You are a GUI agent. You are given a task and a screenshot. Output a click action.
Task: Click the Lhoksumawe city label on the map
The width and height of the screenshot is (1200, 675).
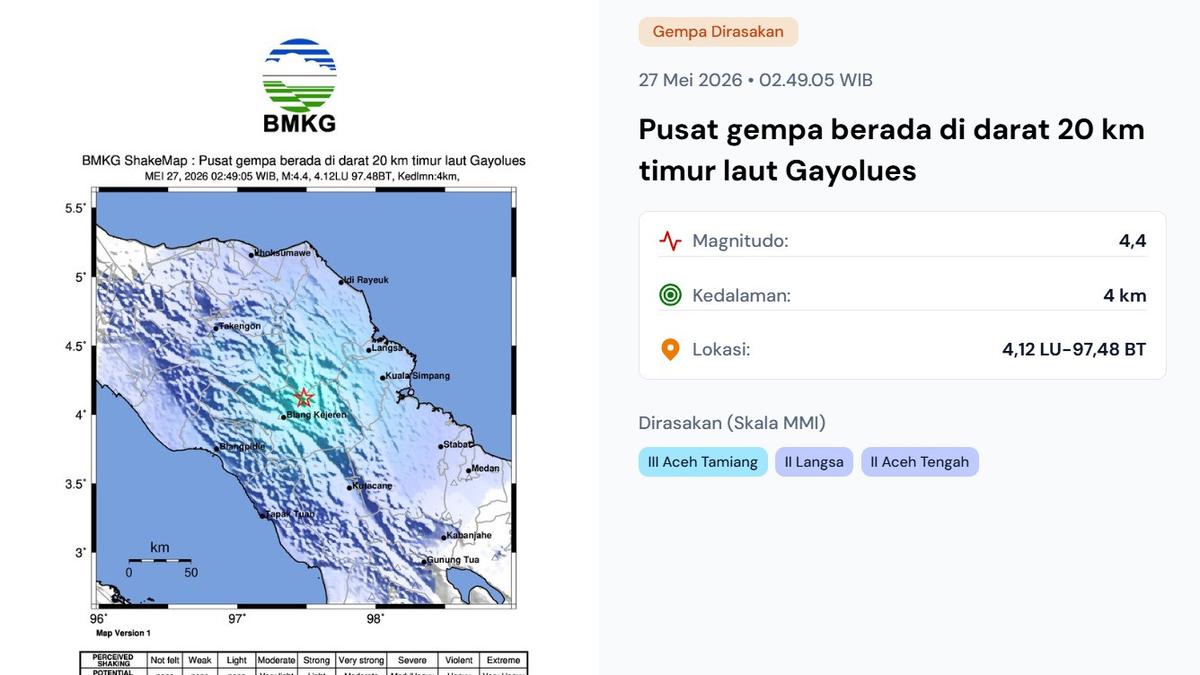pyautogui.click(x=283, y=253)
